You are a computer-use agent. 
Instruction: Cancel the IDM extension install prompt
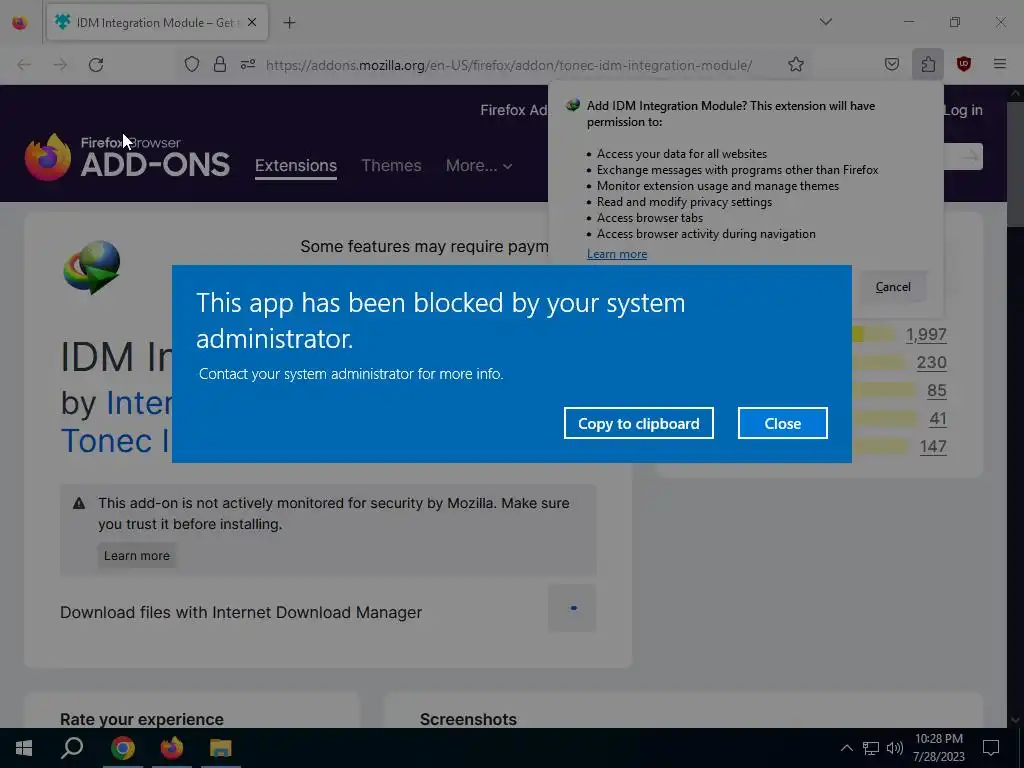(x=892, y=287)
